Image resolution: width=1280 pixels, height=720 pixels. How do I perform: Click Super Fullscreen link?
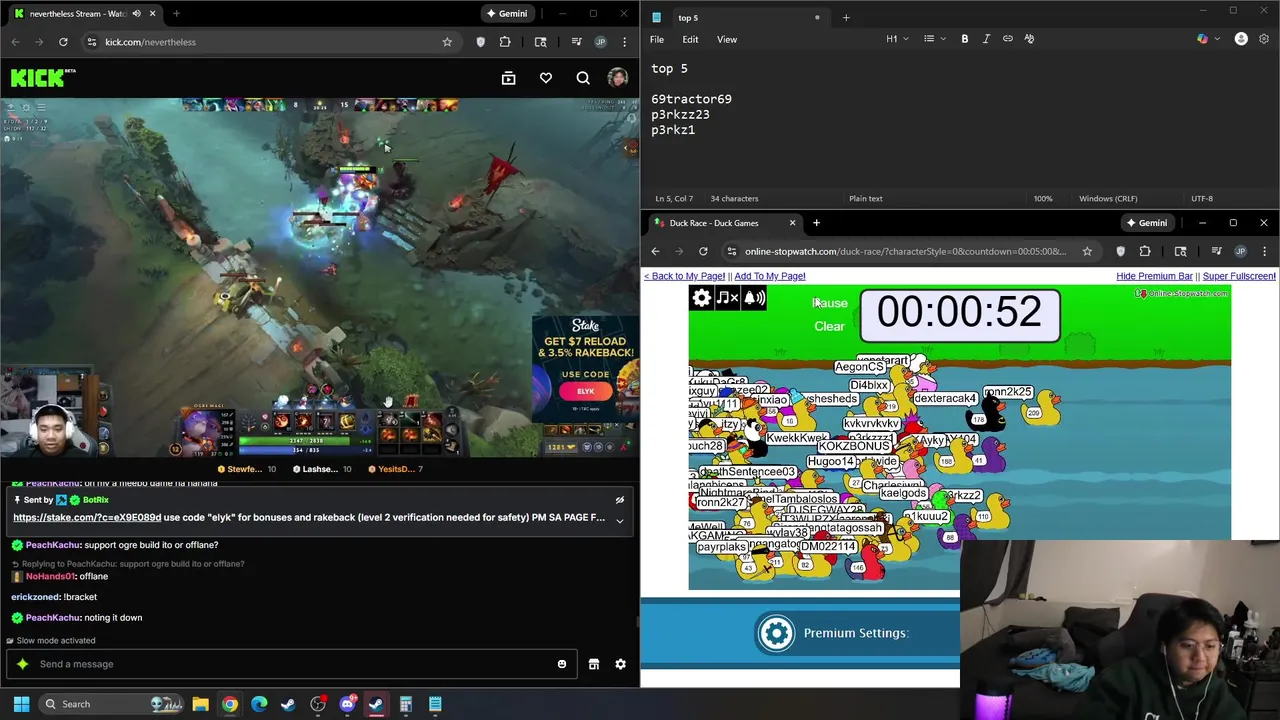point(1239,276)
